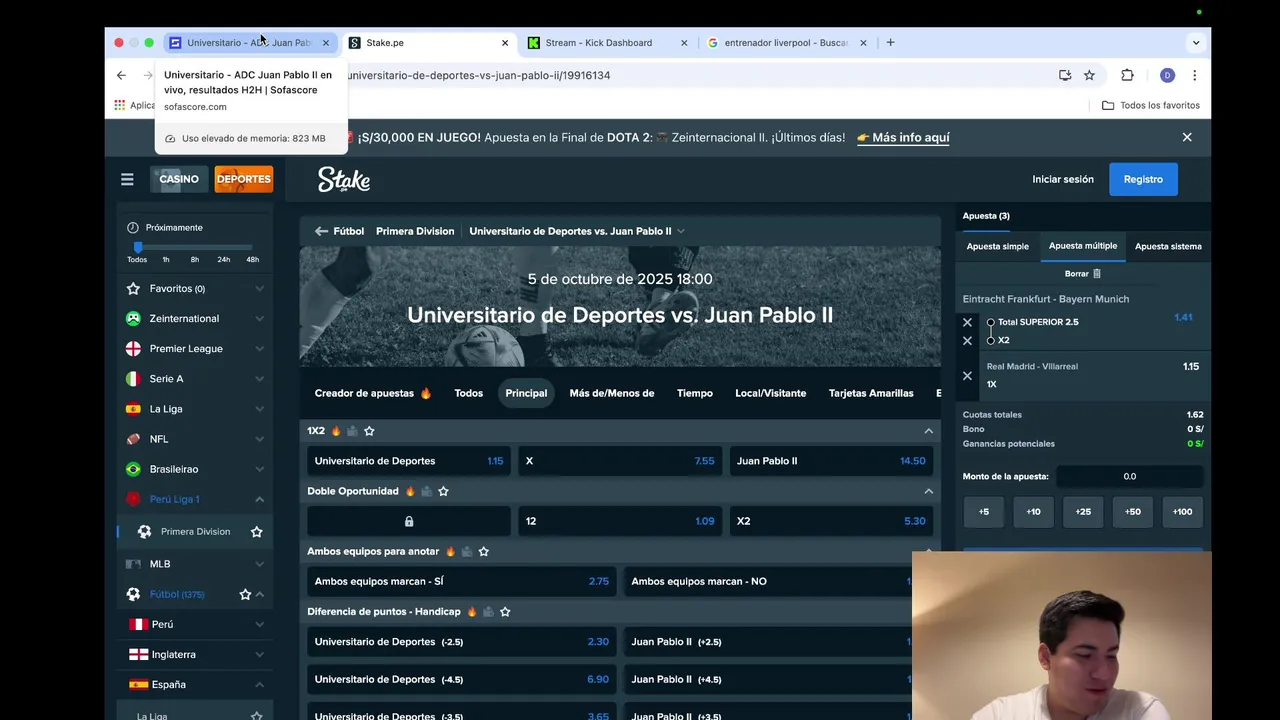Go back using the arrow before Fútbol
Viewport: 1280px width, 720px height.
click(321, 231)
